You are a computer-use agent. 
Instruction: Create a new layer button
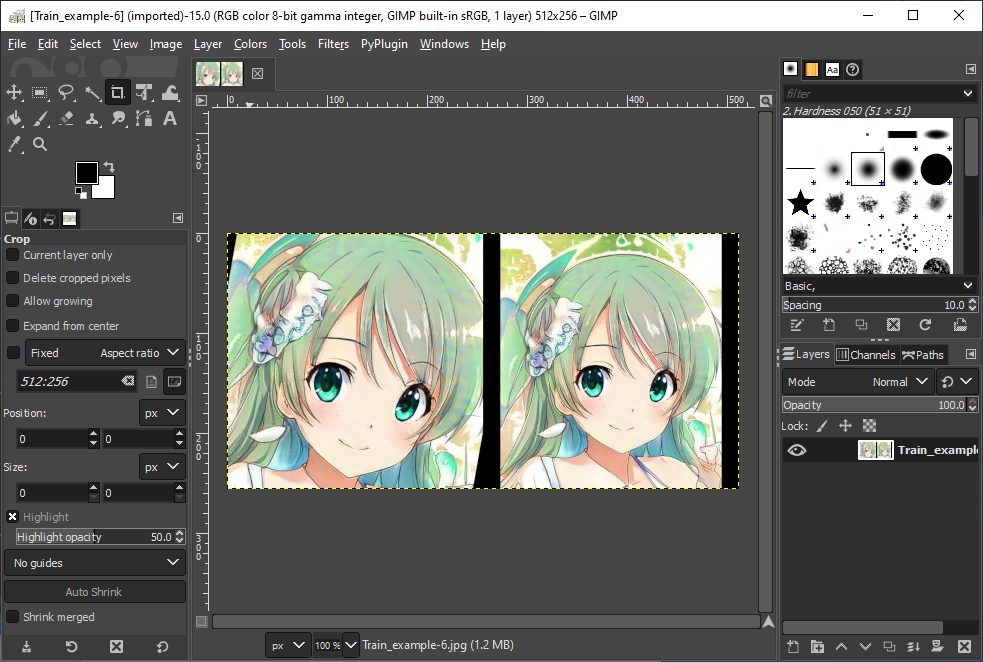pyautogui.click(x=793, y=646)
